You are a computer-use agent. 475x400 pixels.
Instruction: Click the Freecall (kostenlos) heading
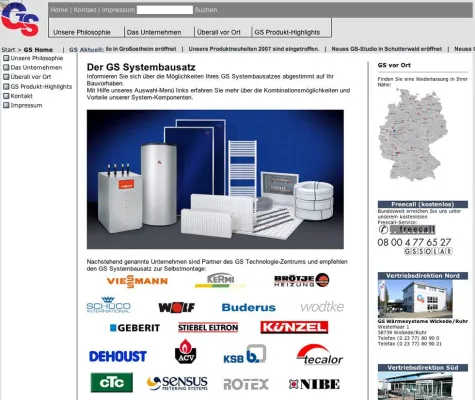click(x=423, y=204)
